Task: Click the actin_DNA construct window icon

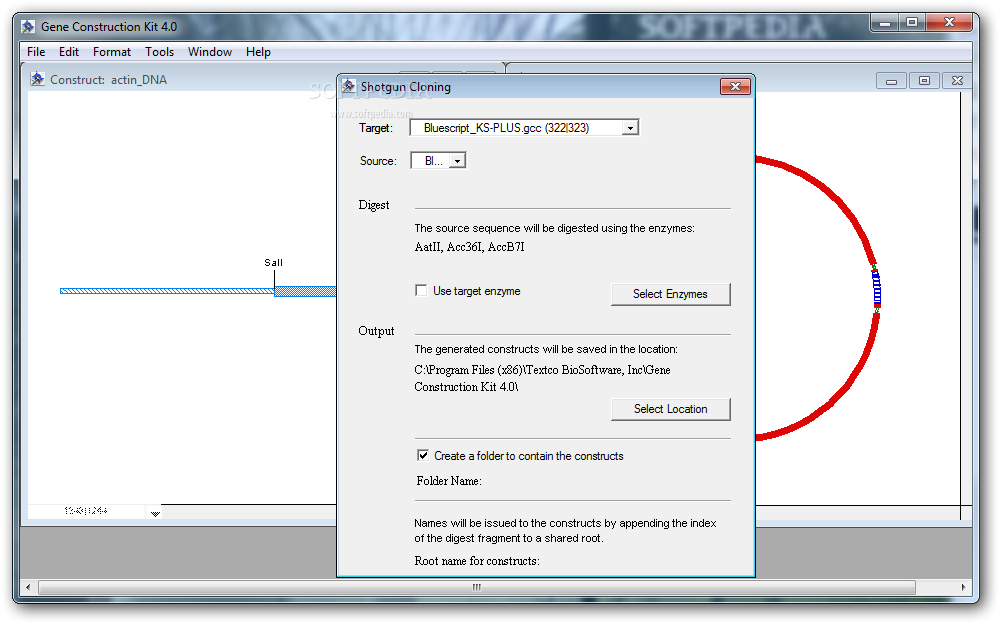Action: coord(38,79)
